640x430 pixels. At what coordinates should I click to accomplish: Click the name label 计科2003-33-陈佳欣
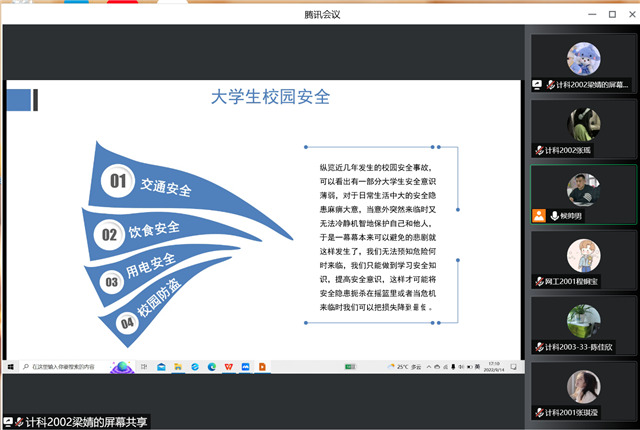[x=579, y=347]
